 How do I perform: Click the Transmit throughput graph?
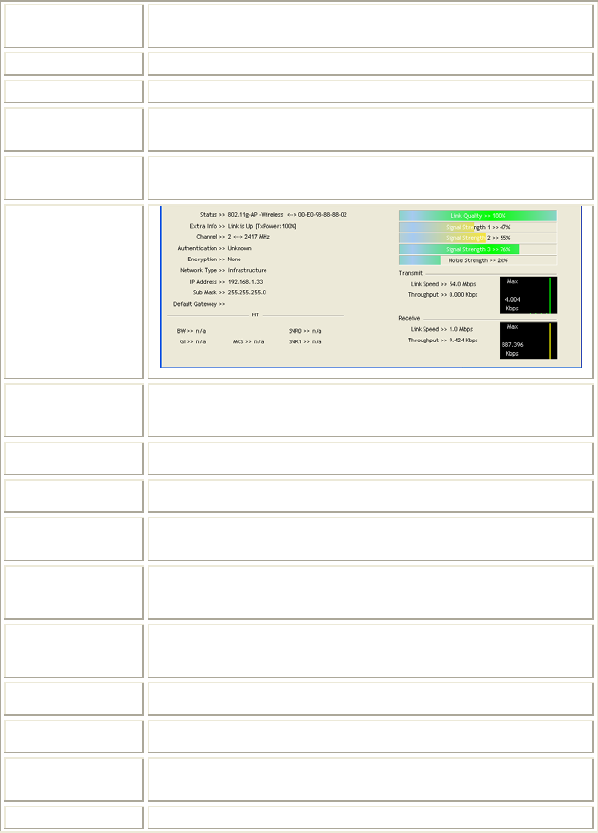[528, 295]
